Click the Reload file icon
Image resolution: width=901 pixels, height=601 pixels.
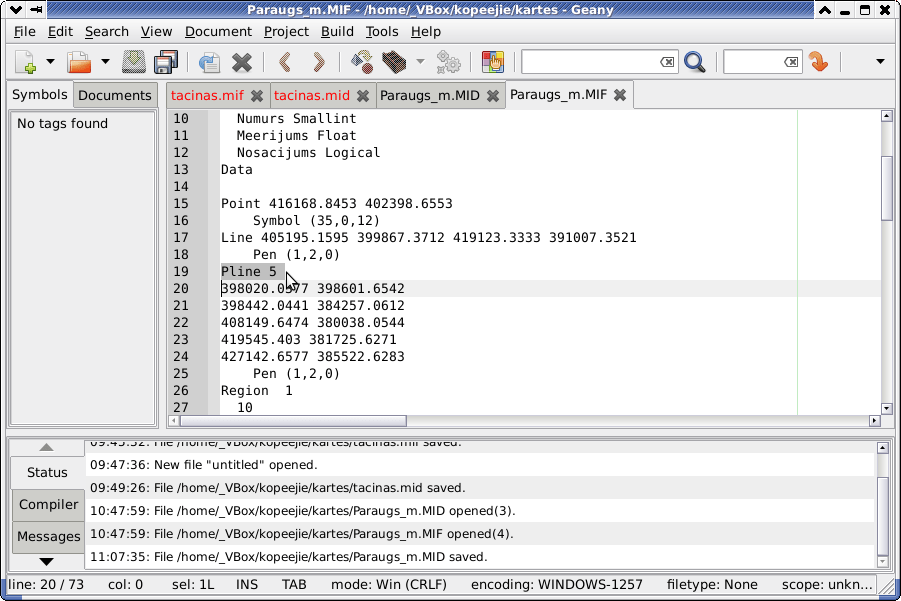point(210,61)
